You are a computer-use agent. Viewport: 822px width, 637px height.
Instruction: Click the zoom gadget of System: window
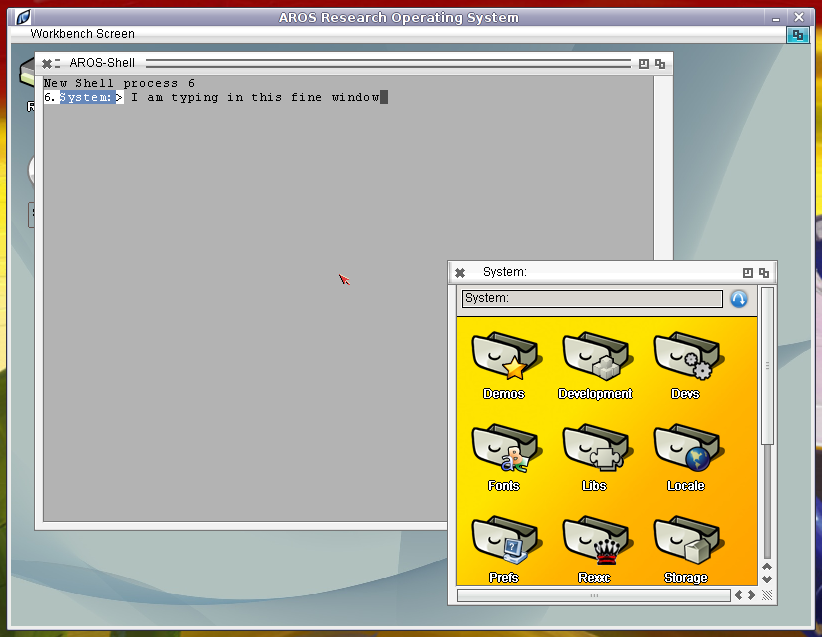tap(748, 273)
